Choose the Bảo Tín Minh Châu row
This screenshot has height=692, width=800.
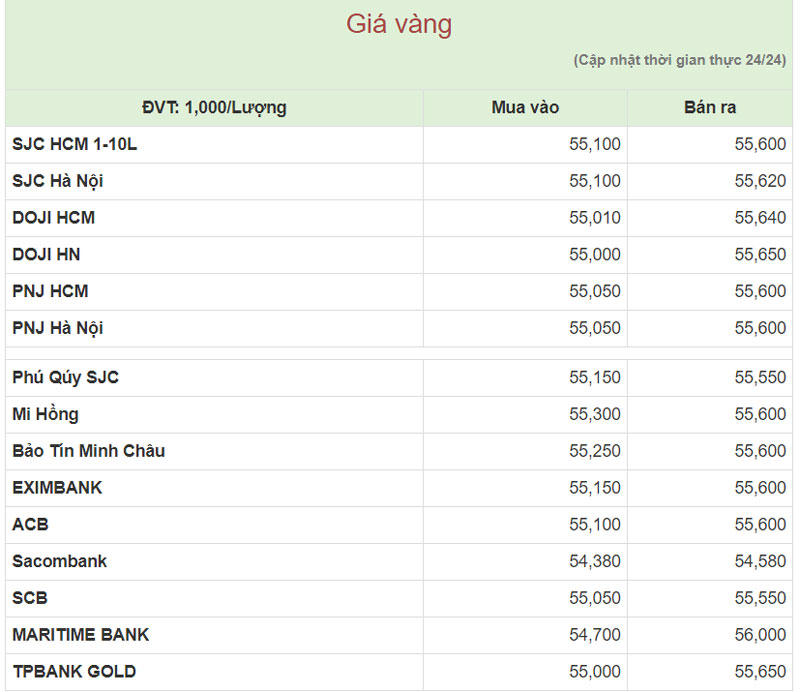[89, 451]
